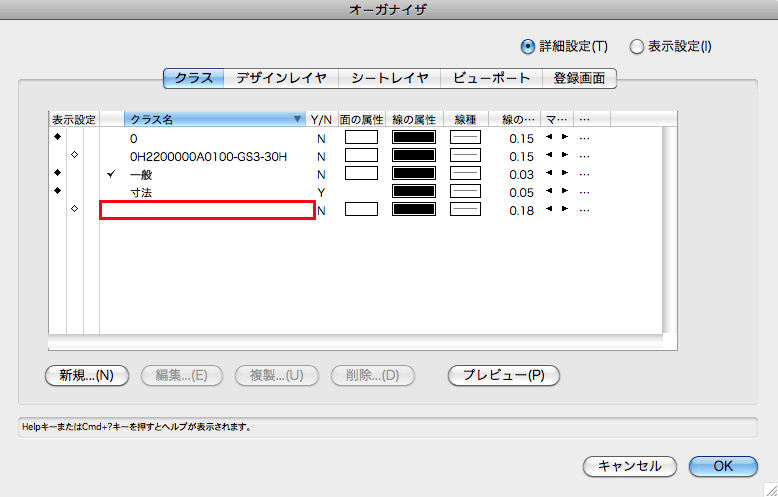Click the クラス名 column sort arrow

(297, 119)
